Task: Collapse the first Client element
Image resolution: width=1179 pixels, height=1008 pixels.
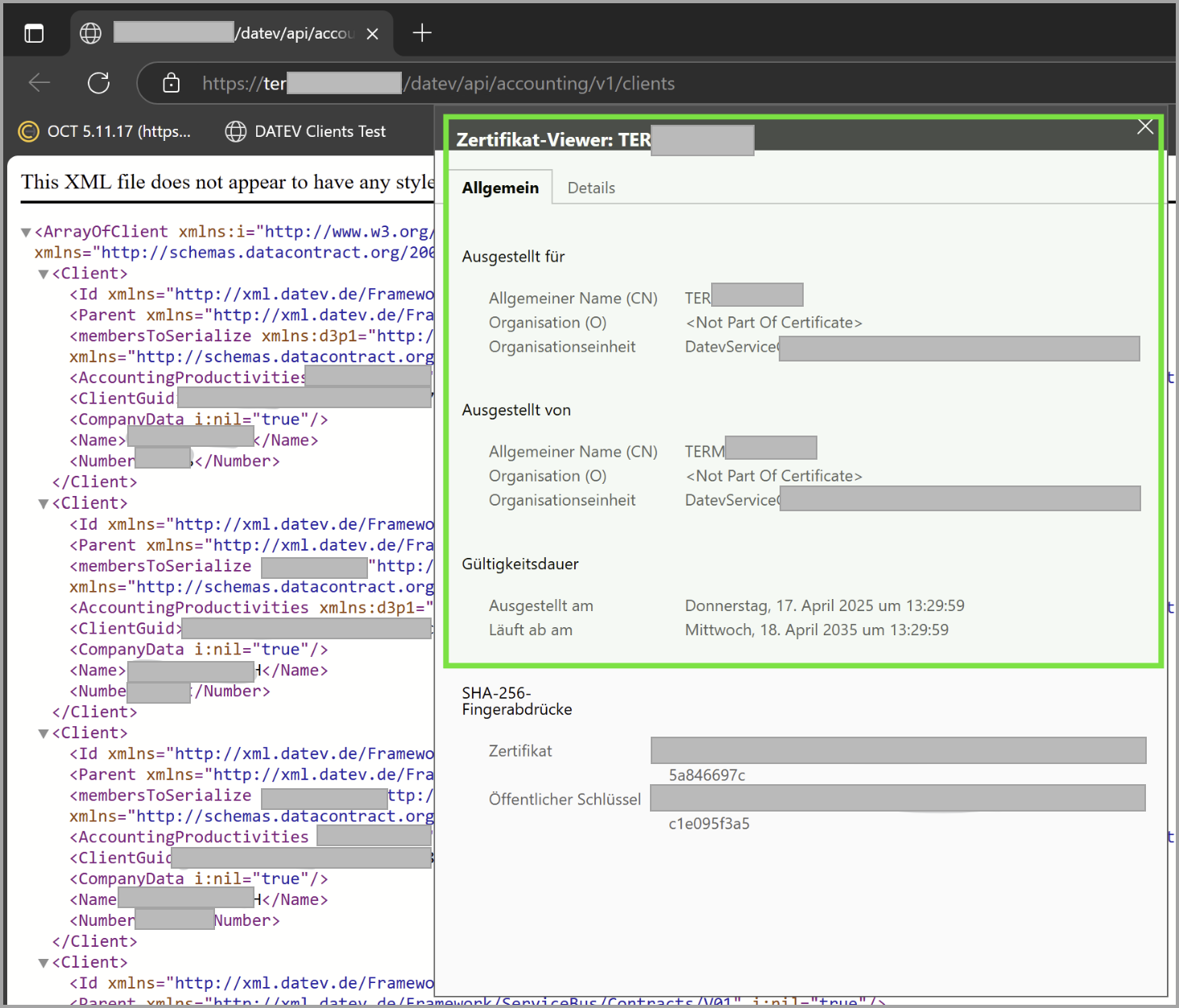Action: (43, 274)
